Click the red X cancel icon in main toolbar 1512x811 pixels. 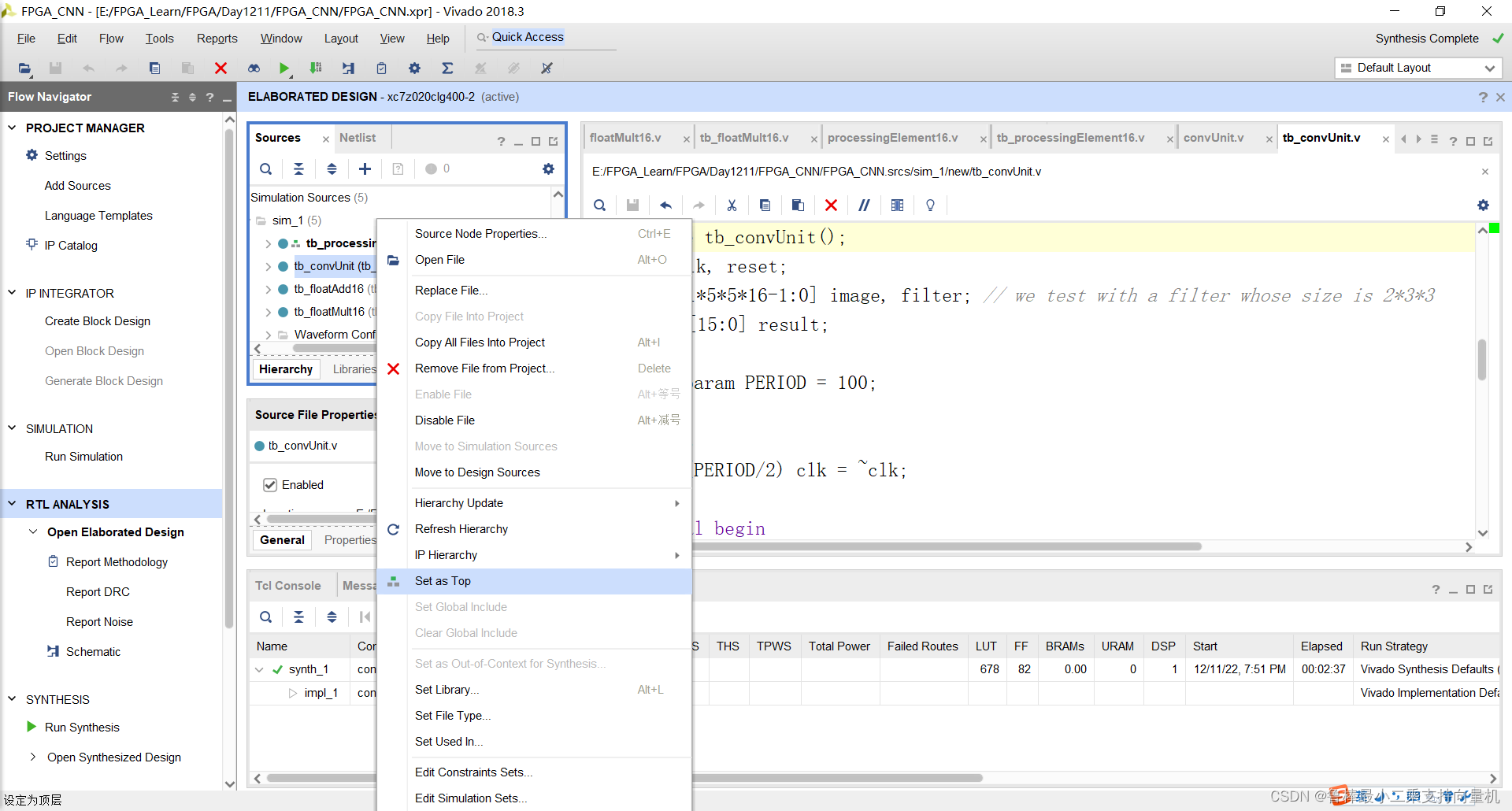tap(220, 69)
